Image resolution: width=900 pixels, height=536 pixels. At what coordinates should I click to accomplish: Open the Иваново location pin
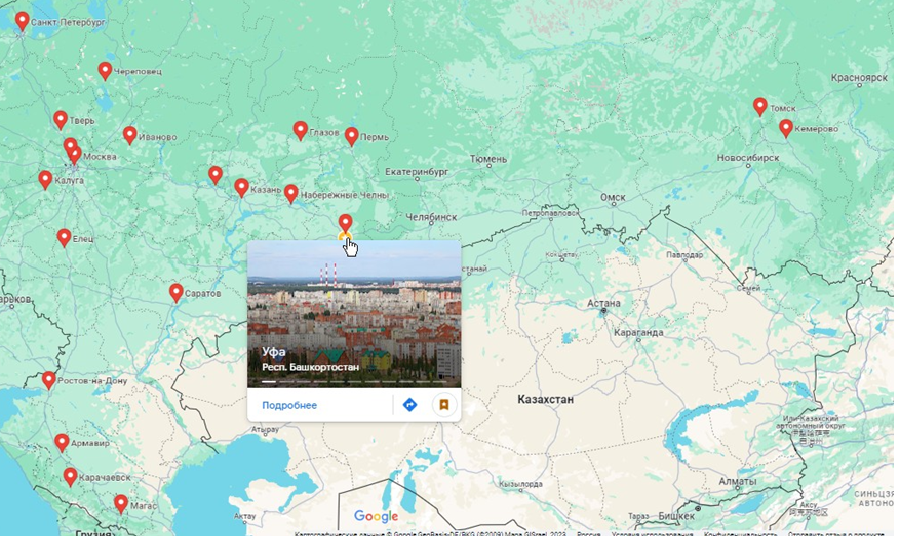pyautogui.click(x=130, y=135)
